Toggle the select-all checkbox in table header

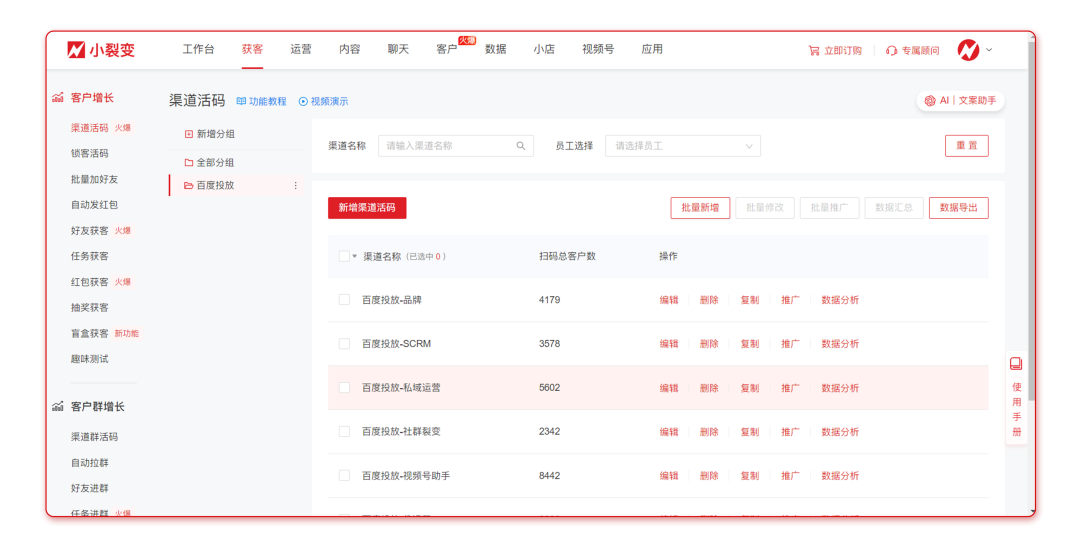pyautogui.click(x=344, y=256)
